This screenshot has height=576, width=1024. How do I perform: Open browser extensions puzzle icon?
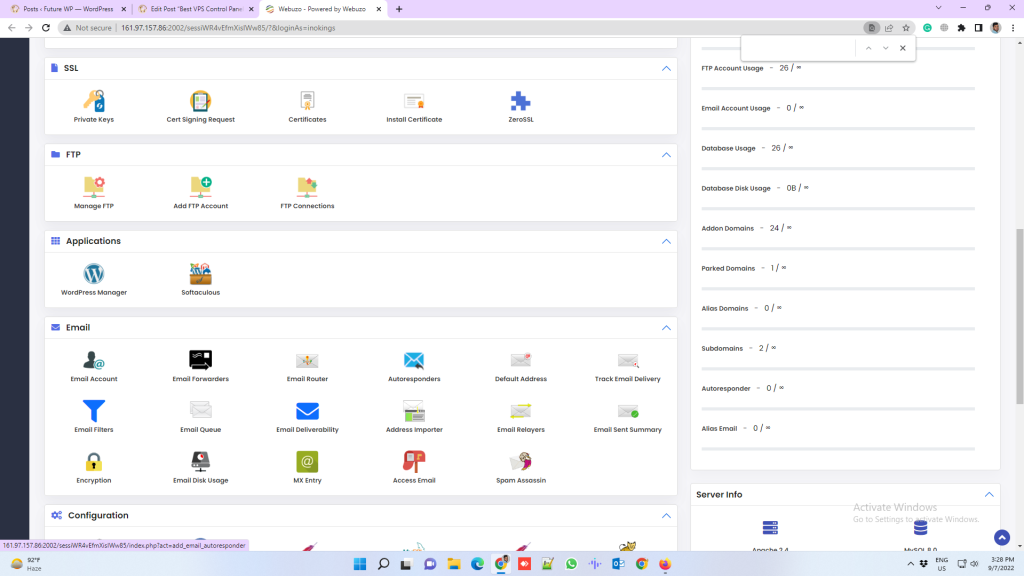961,28
